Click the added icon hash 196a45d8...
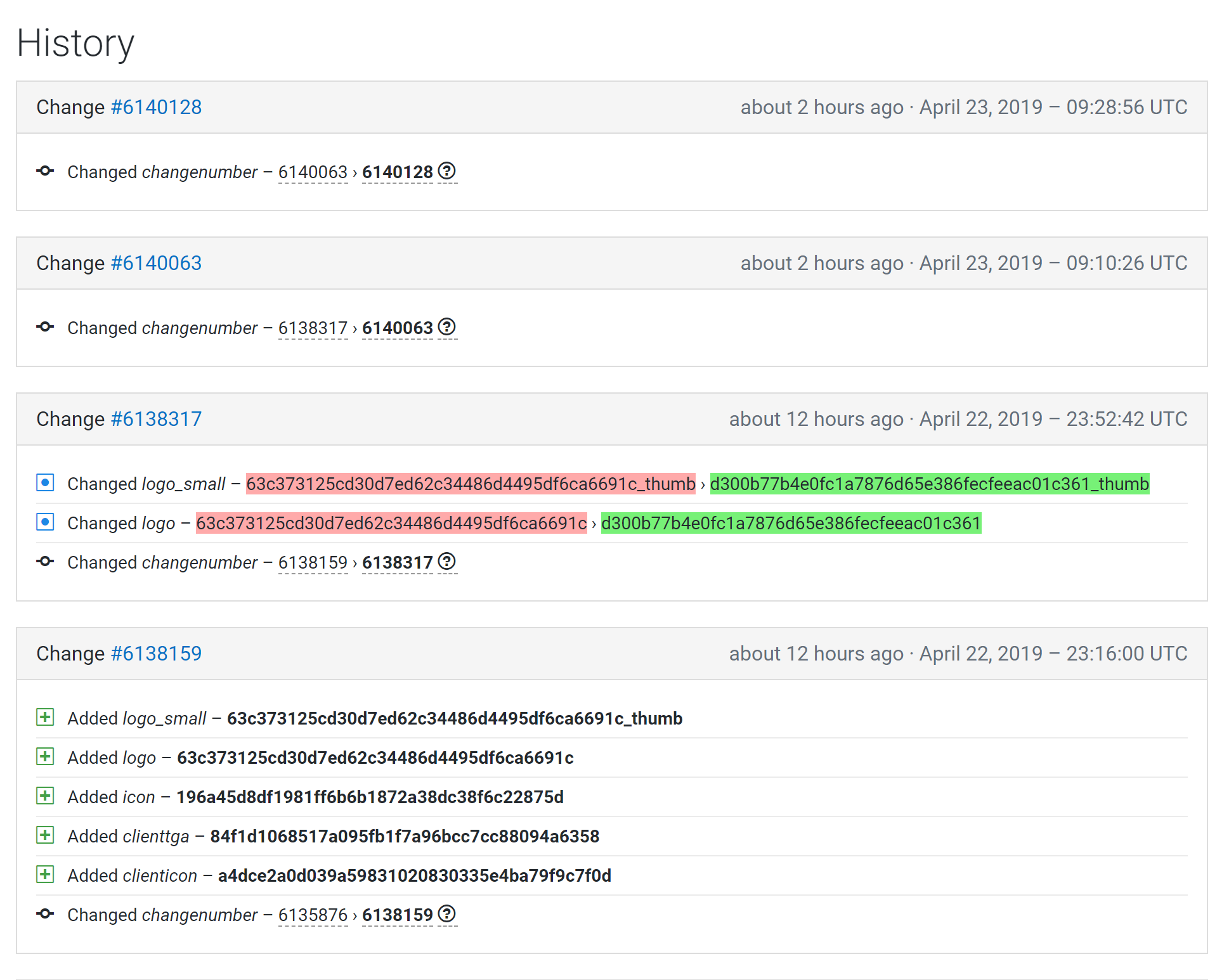 click(370, 797)
